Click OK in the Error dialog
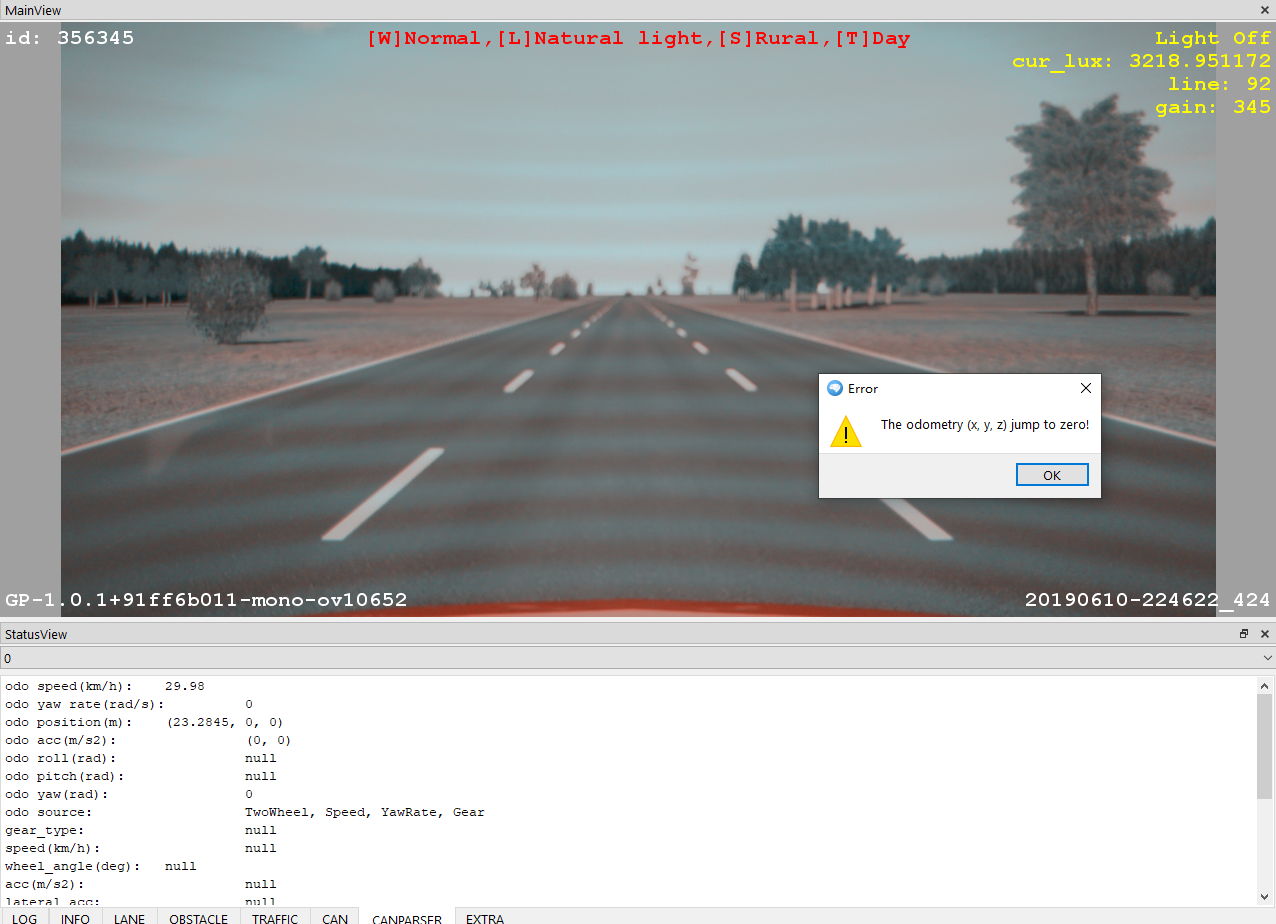 pyautogui.click(x=1051, y=475)
